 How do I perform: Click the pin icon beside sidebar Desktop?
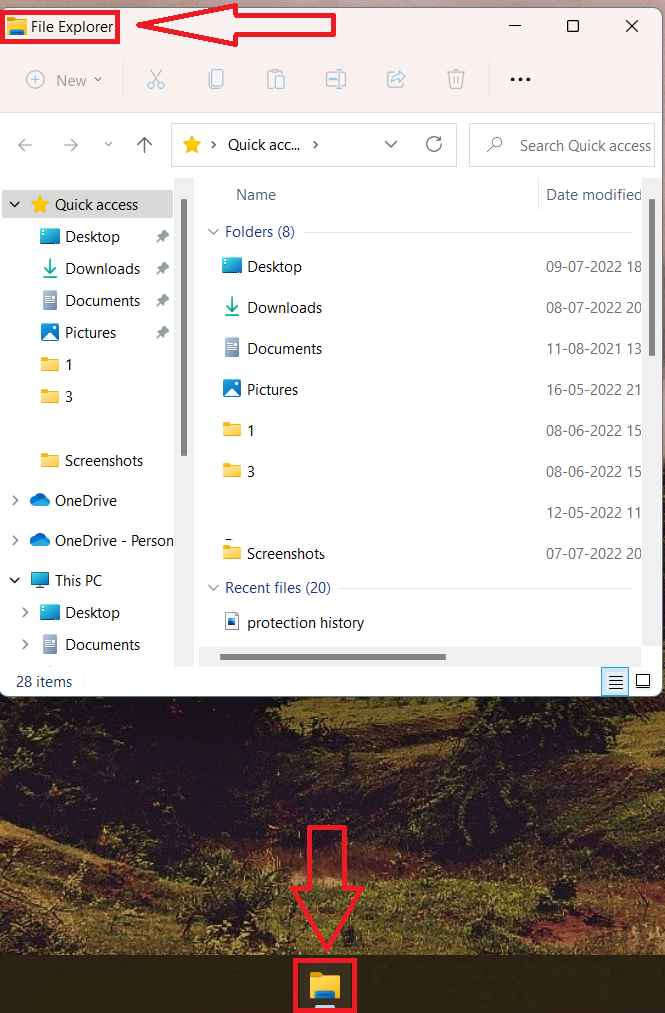click(162, 236)
